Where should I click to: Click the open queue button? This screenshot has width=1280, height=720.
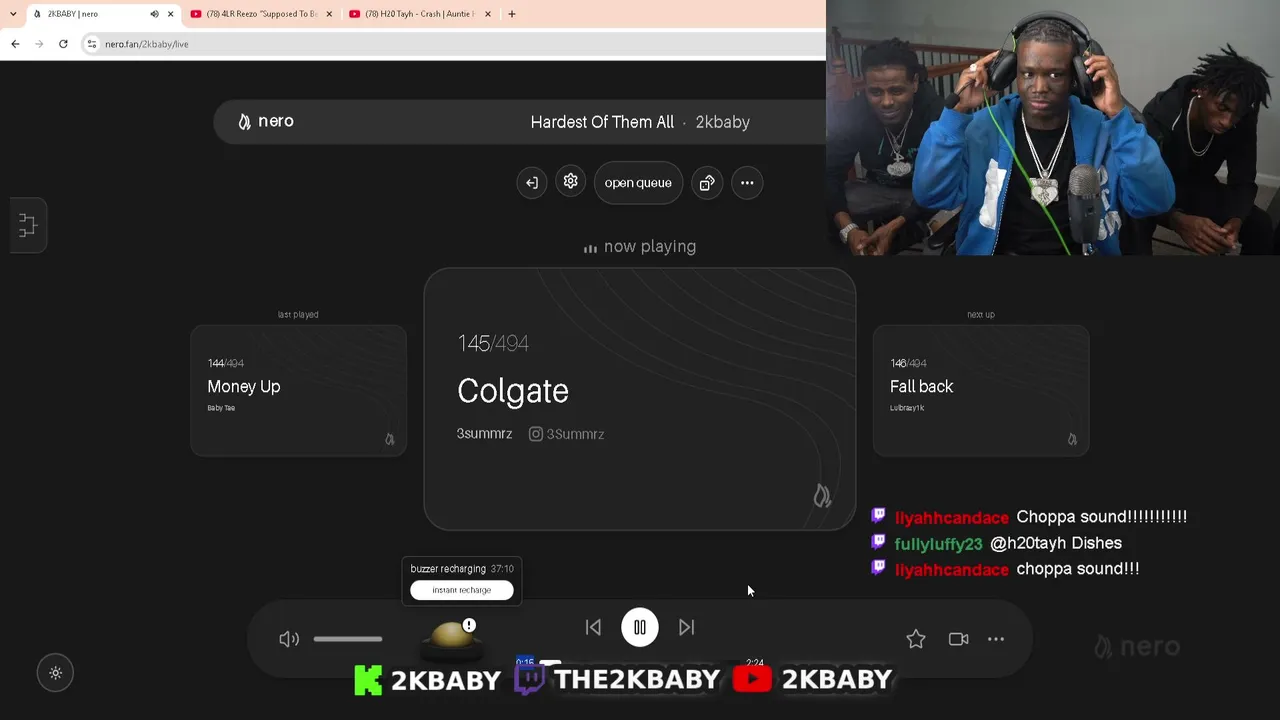point(638,183)
